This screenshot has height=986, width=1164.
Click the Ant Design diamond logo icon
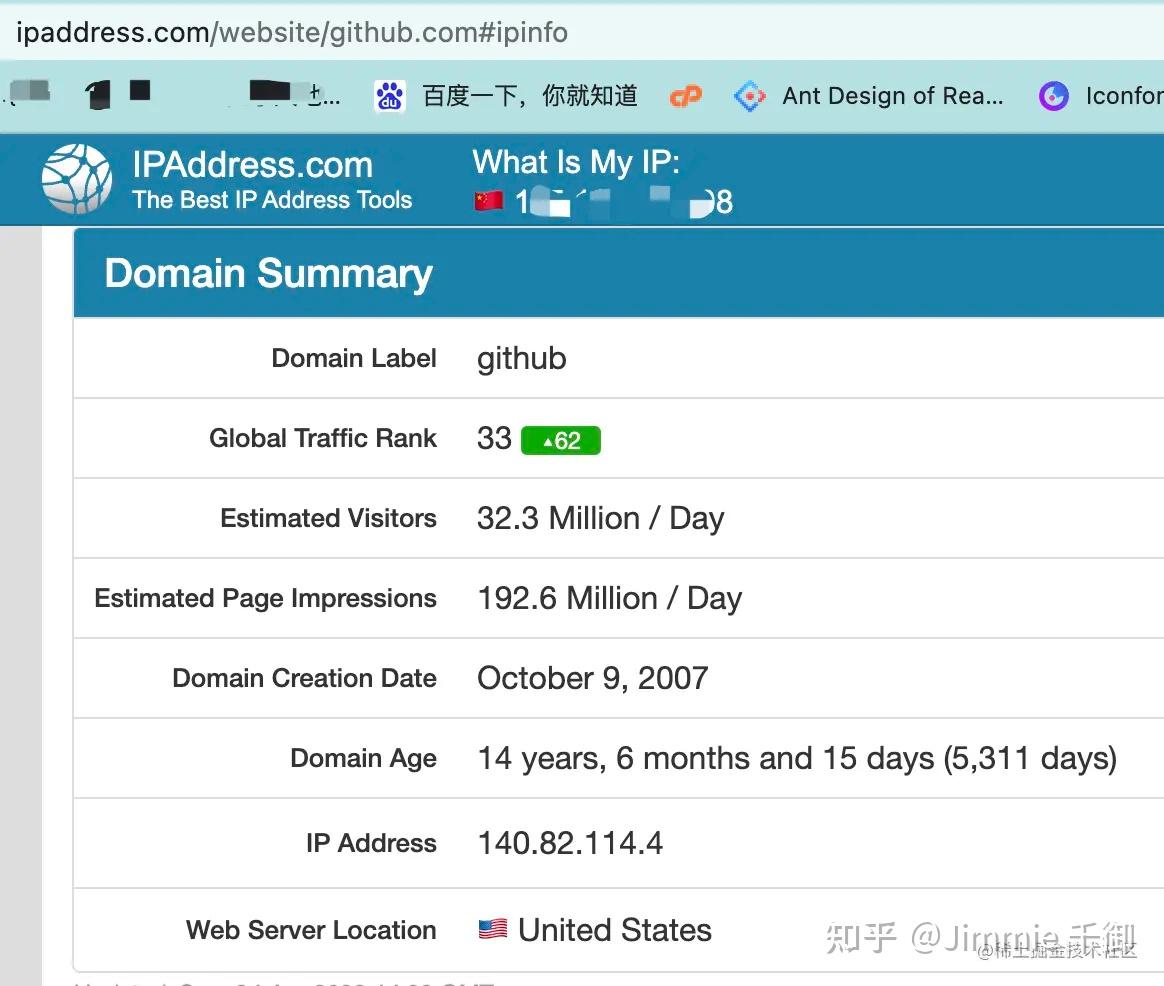pos(750,96)
